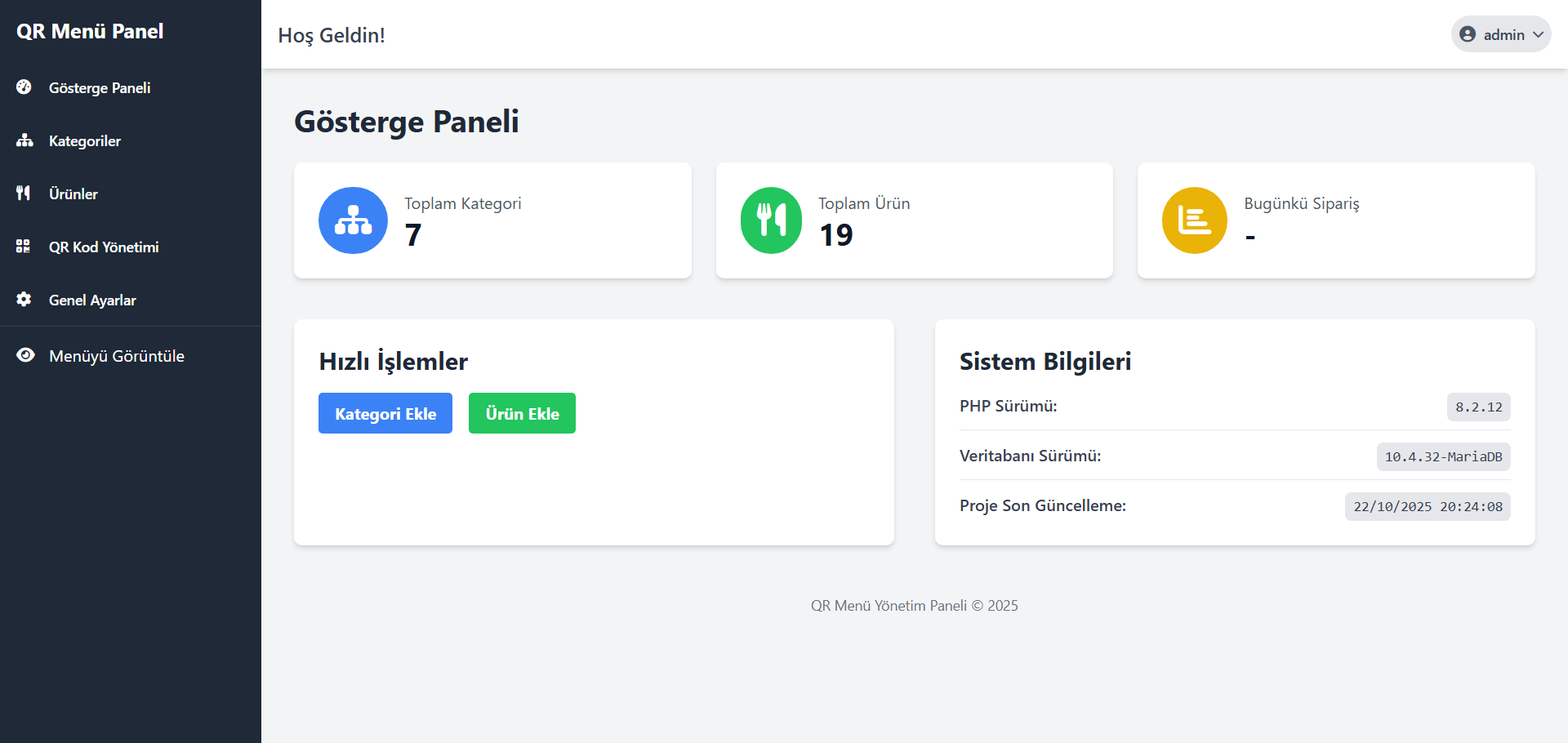The width and height of the screenshot is (1568, 743).
Task: Open the Menüyü Görüntüle link
Action: [x=117, y=356]
